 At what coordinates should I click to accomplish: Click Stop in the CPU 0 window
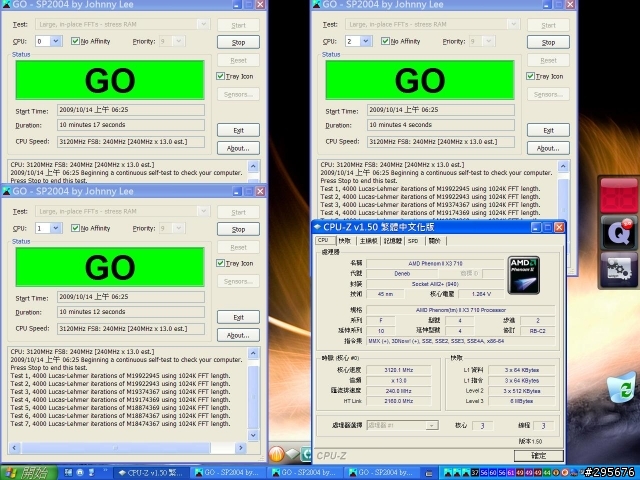238,42
